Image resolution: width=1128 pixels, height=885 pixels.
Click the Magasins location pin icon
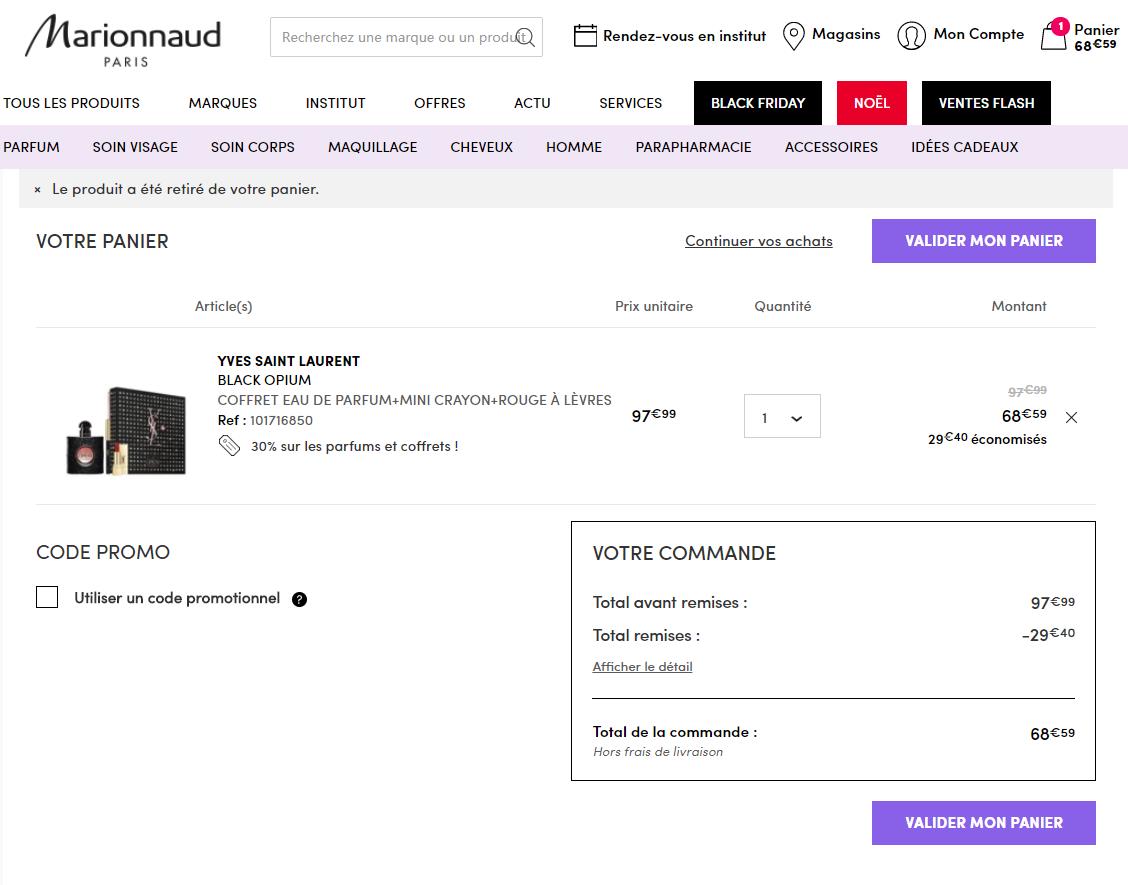click(x=794, y=36)
